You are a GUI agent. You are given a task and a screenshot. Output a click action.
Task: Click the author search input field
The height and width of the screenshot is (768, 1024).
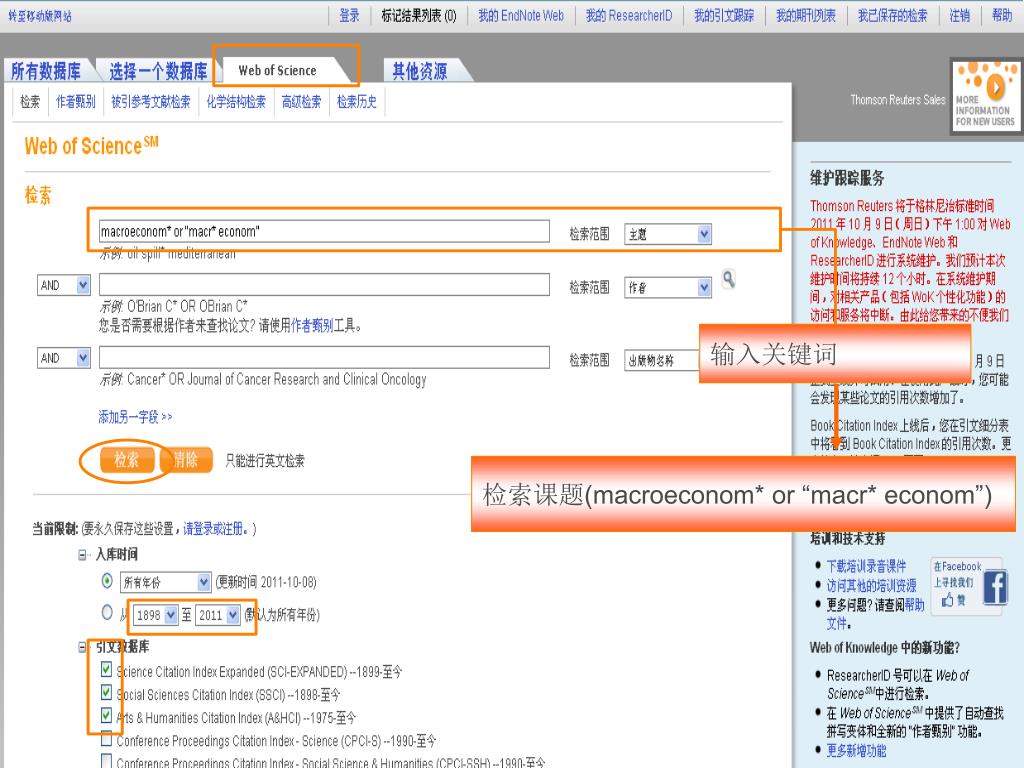(324, 285)
